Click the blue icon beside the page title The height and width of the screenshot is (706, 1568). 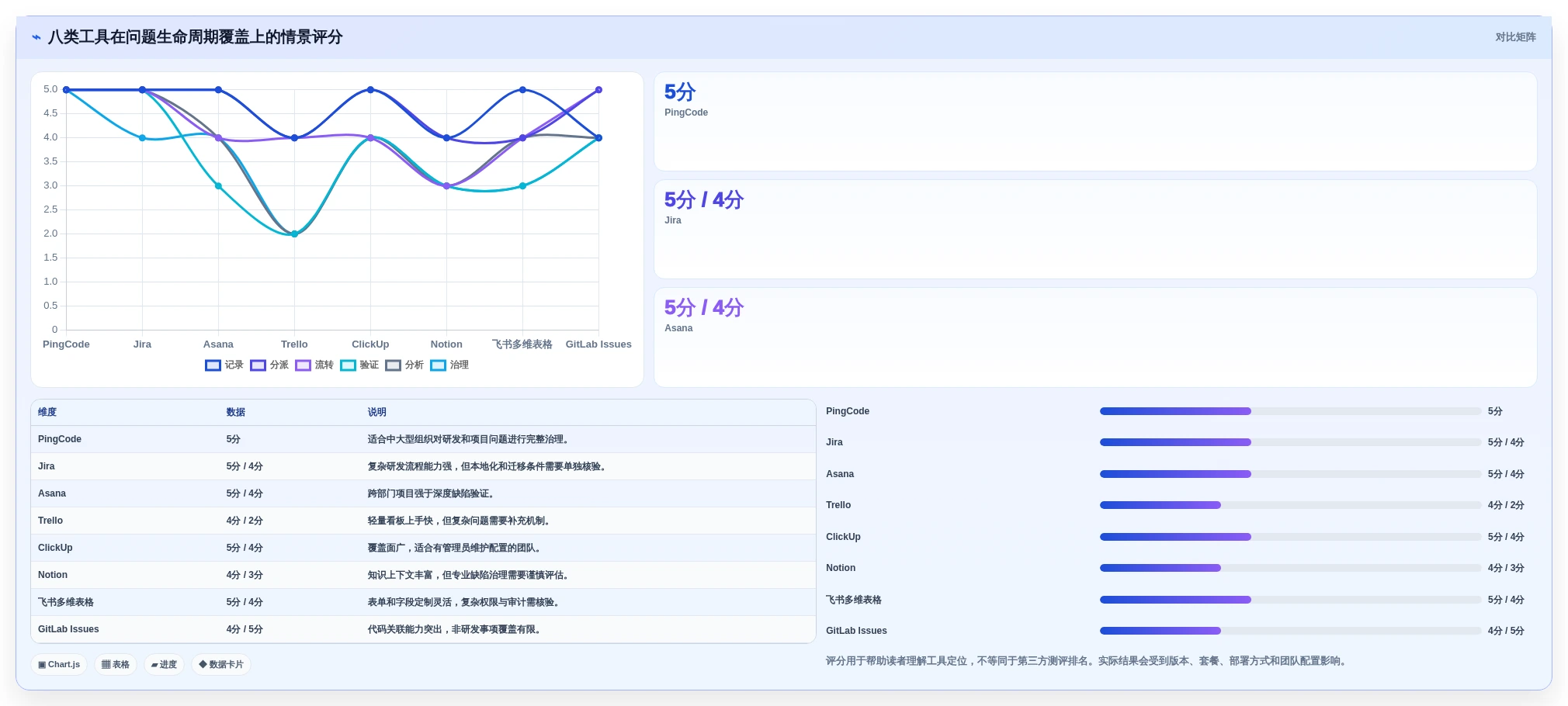(36, 37)
